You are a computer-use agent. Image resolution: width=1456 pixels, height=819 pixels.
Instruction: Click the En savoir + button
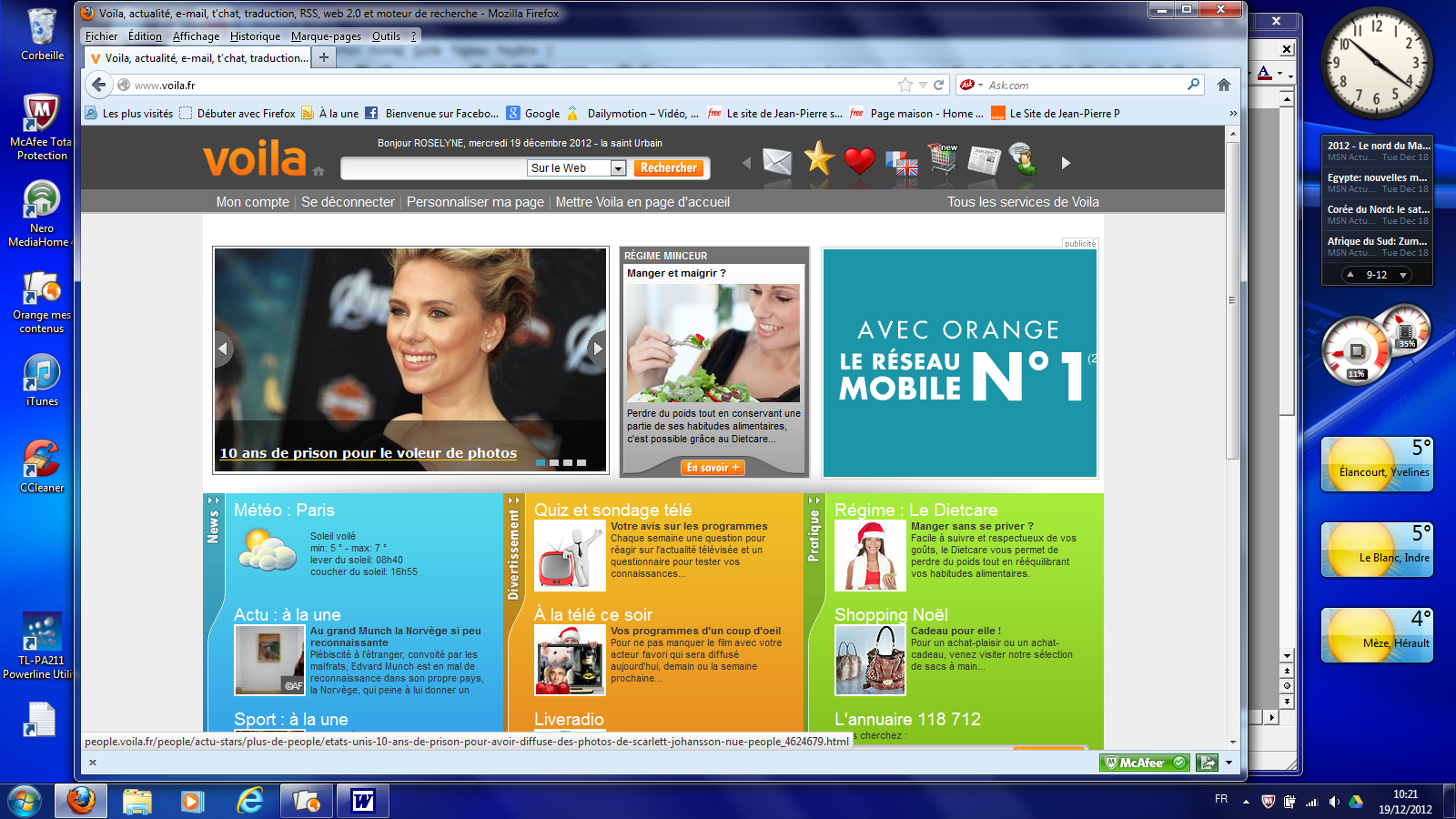click(713, 468)
